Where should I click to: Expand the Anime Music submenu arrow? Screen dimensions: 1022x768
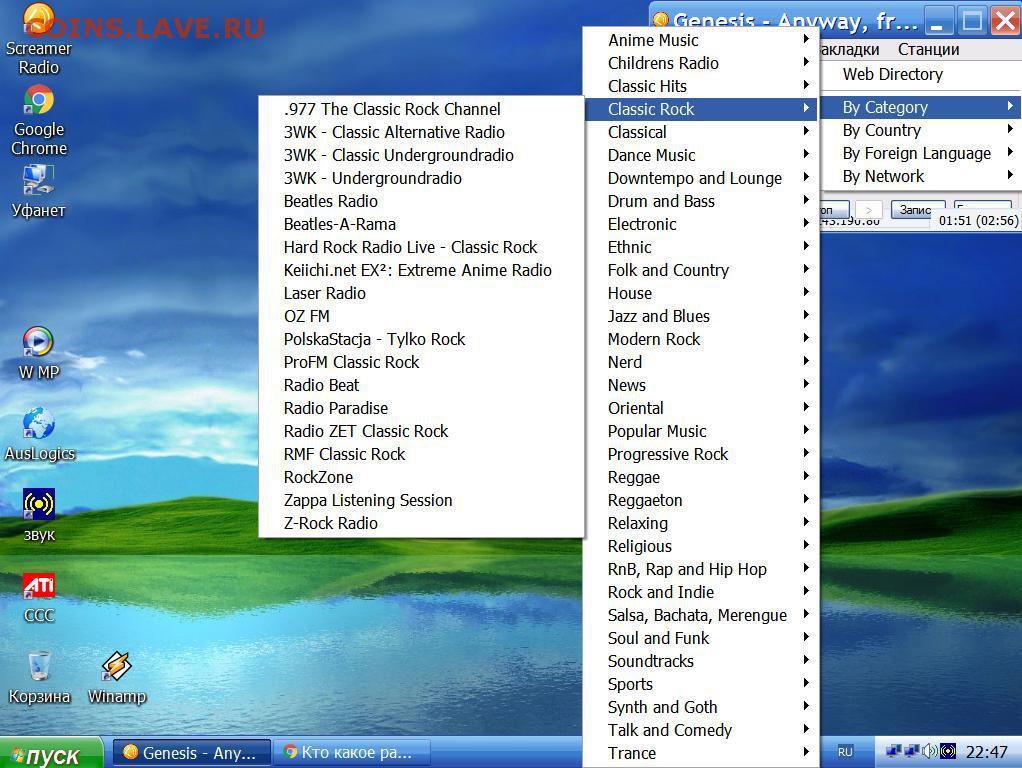806,40
